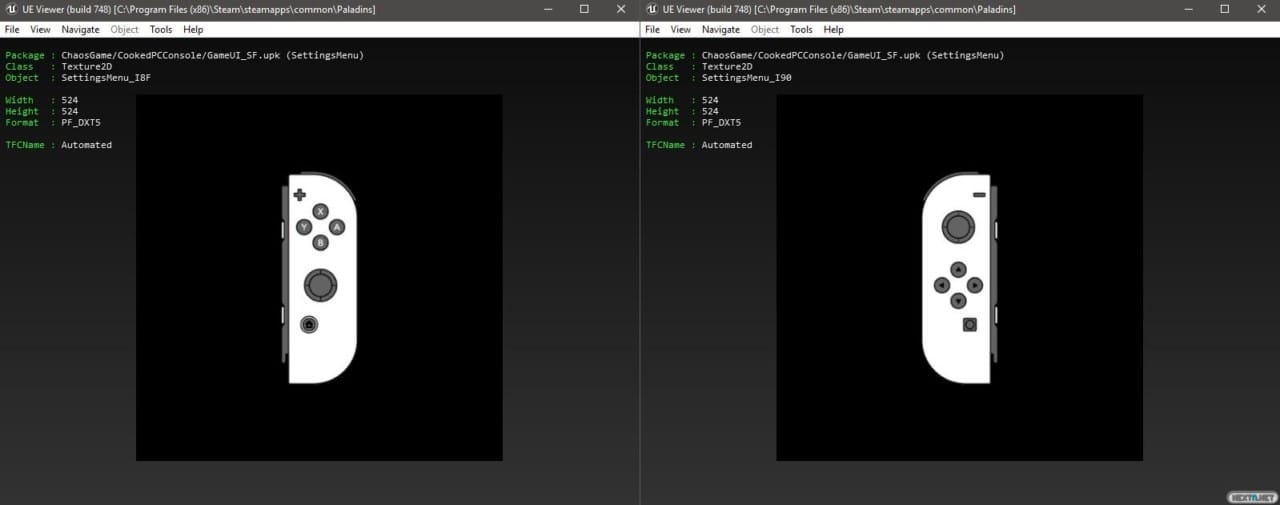This screenshot has height=505, width=1280.
Task: Click the capture button on left Joy-Con texture
Action: (x=969, y=324)
